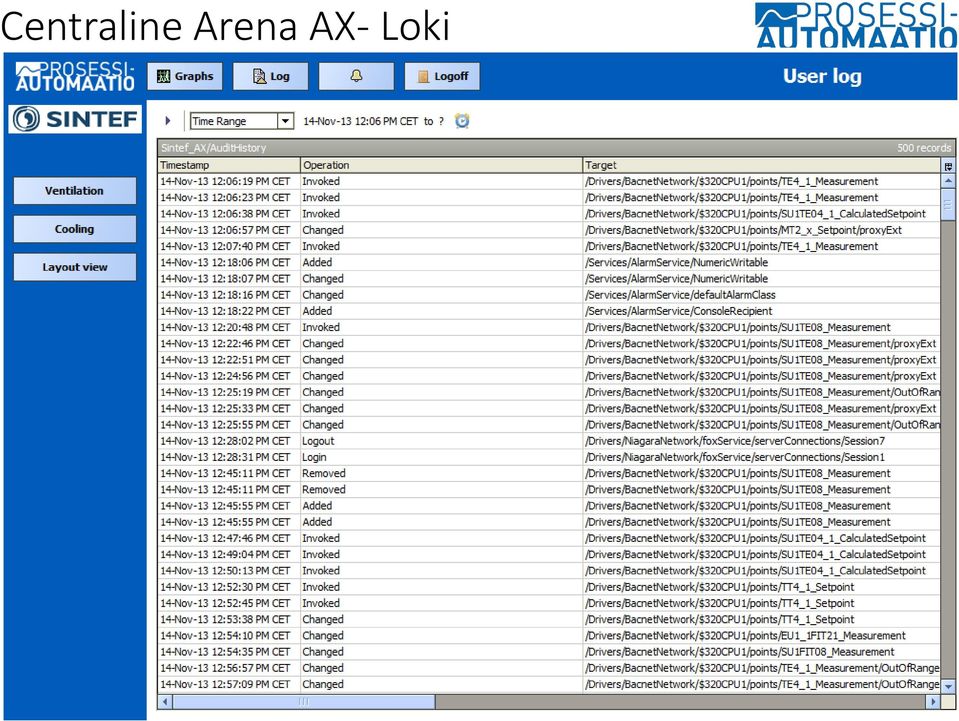This screenshot has width=959, height=721.
Task: Select the row stamped 12:06:23 PM
Action: [x=549, y=198]
